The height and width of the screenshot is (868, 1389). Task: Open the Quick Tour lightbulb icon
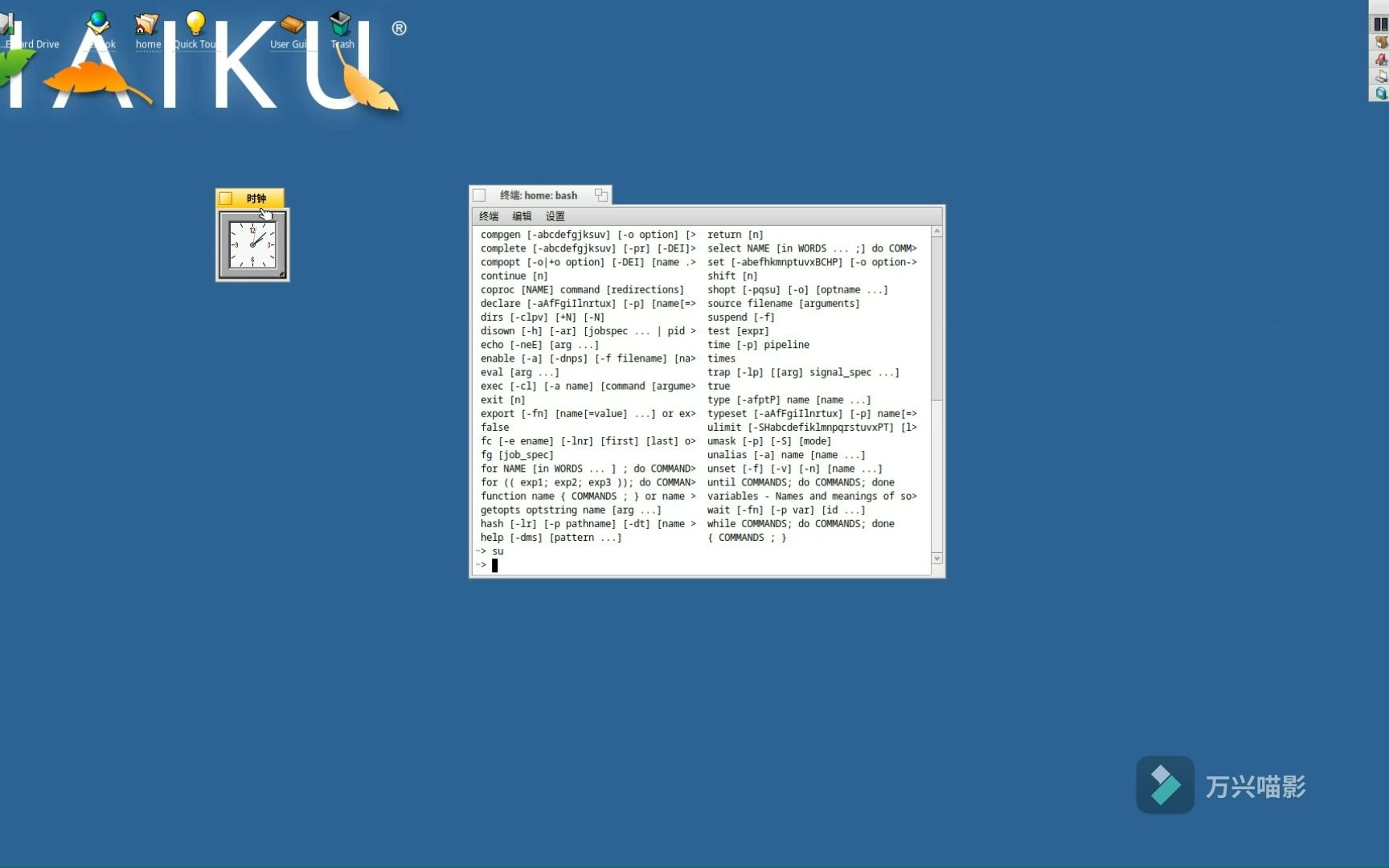tap(195, 23)
